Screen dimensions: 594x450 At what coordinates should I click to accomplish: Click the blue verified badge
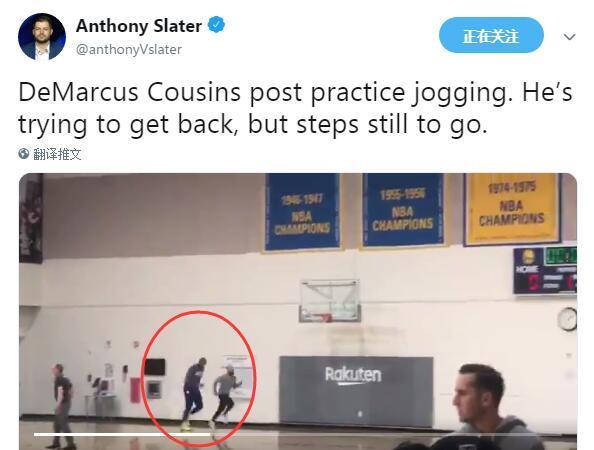[x=216, y=25]
